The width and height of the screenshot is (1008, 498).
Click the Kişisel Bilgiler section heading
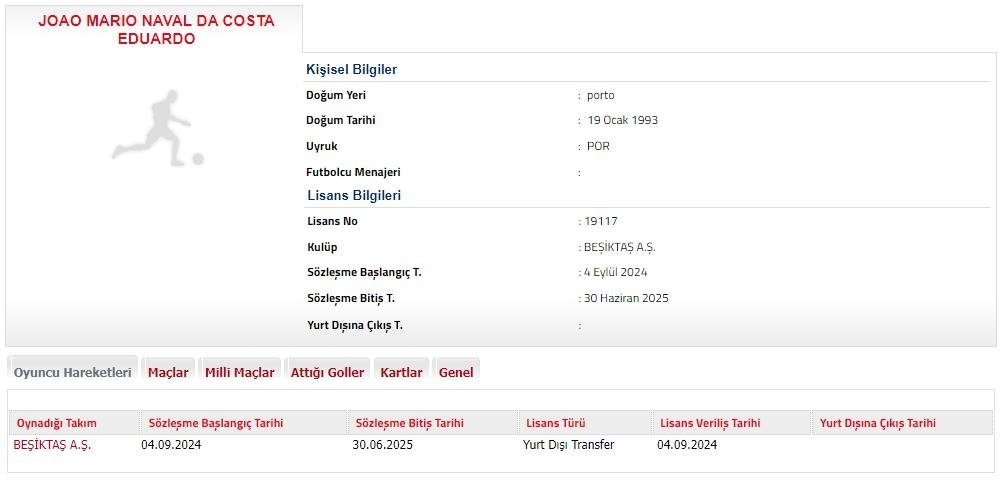click(351, 69)
